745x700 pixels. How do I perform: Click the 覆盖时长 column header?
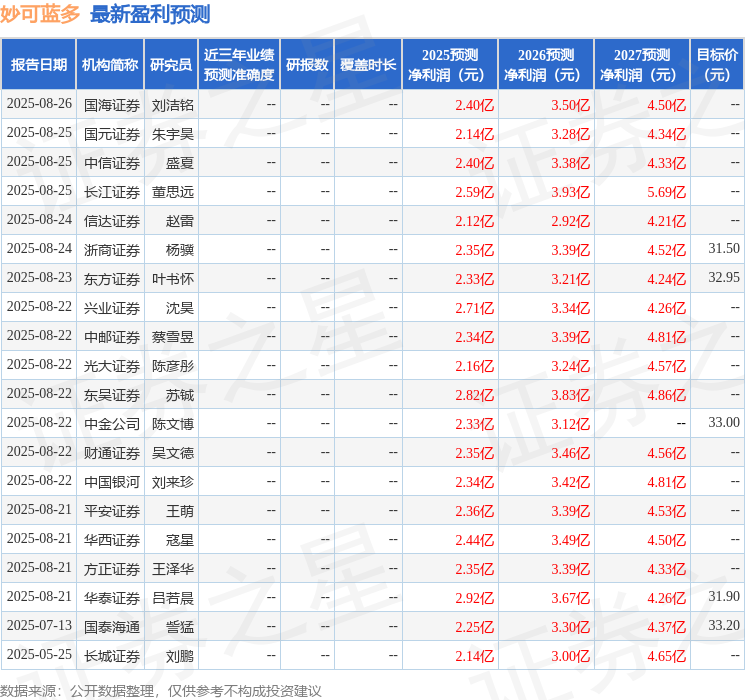coord(368,65)
